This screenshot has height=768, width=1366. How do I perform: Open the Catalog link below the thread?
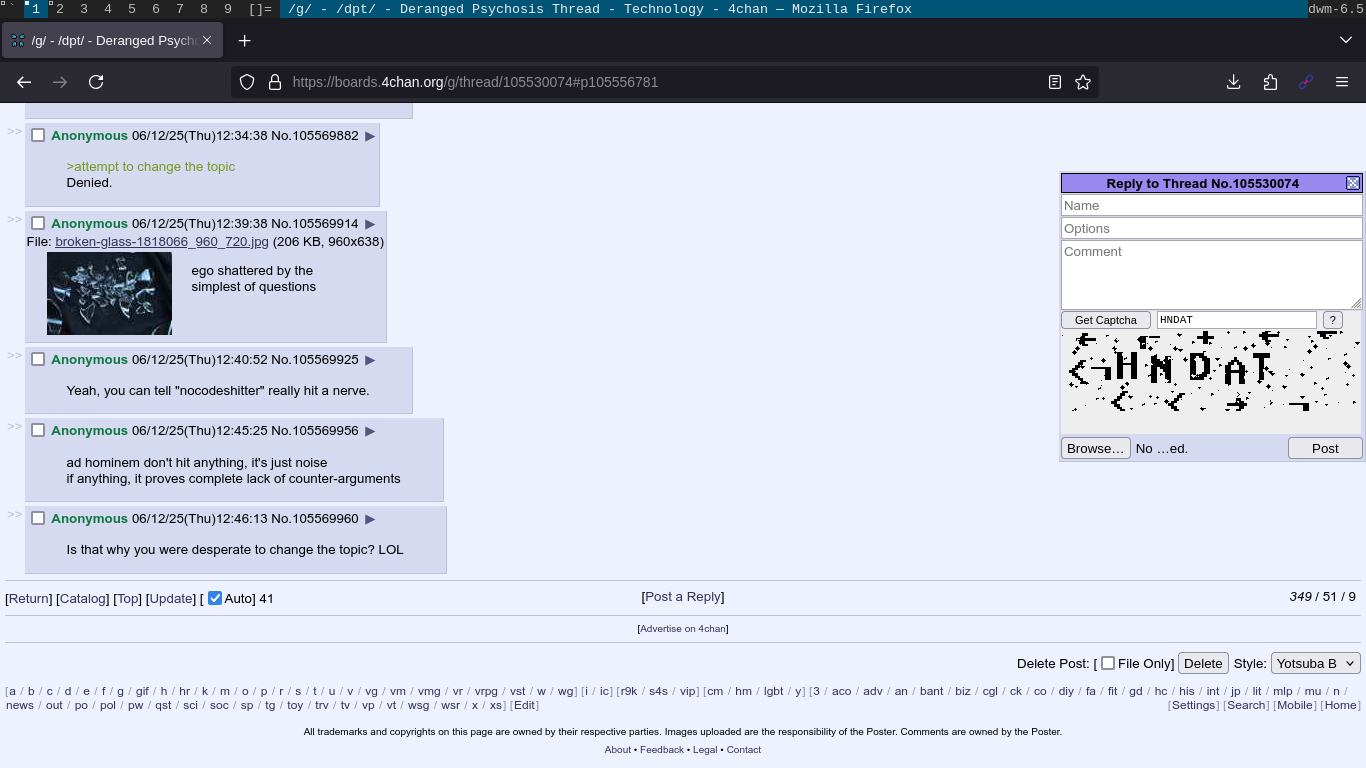tap(82, 598)
